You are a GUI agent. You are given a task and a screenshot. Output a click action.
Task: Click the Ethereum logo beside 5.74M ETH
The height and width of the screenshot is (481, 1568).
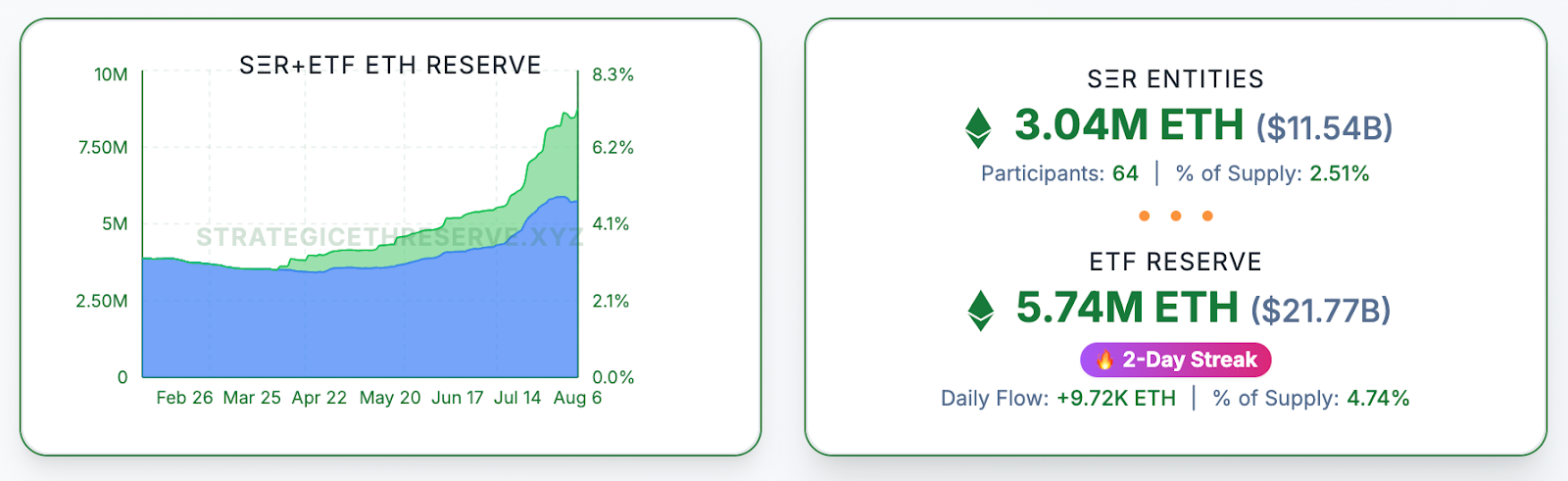(980, 310)
